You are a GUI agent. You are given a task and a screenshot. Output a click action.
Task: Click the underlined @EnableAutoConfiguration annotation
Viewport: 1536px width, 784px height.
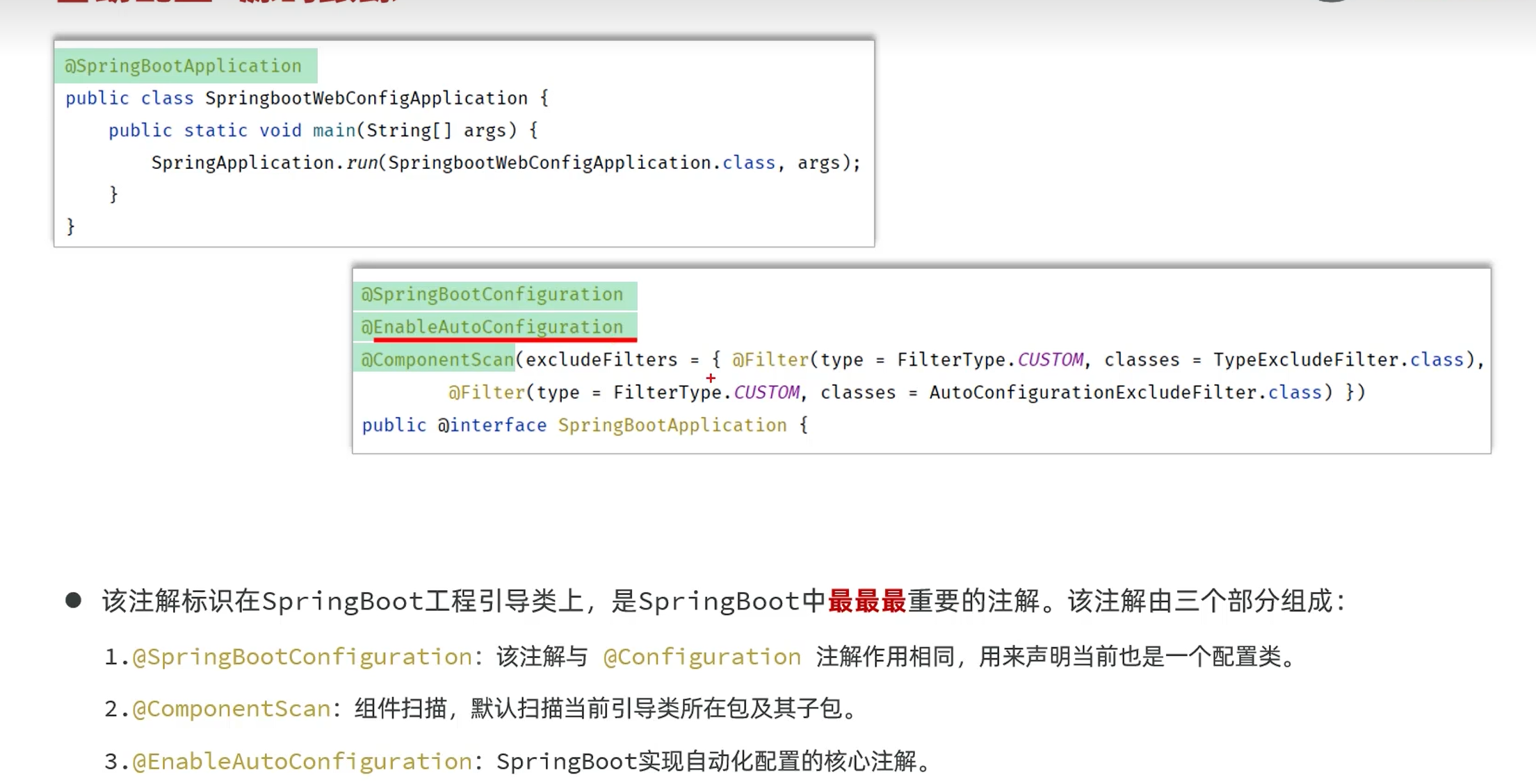pos(492,327)
